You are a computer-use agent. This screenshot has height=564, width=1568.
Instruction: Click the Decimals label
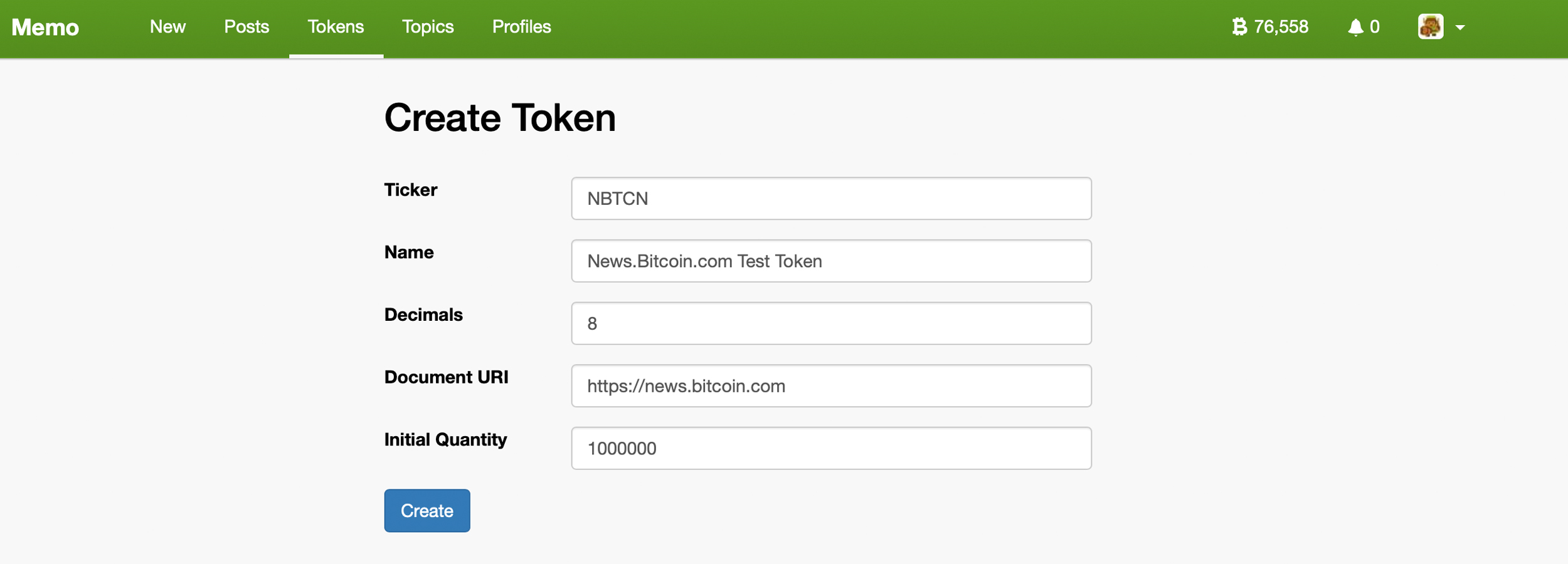423,315
